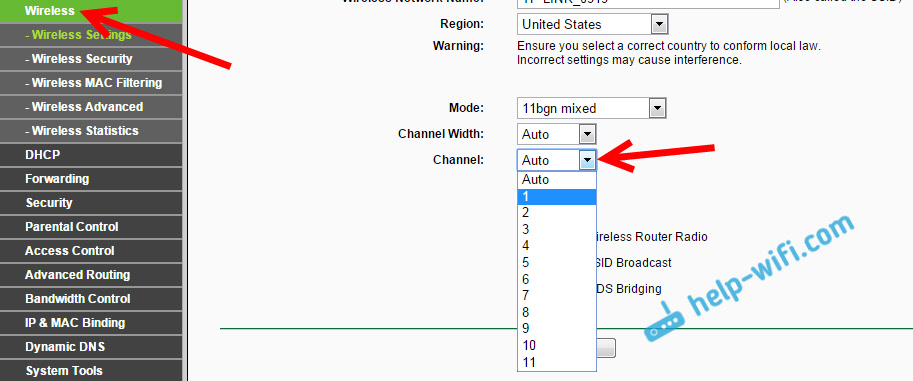Select Wireless Security submenu
Viewport: 913px width, 381px height.
tap(91, 59)
